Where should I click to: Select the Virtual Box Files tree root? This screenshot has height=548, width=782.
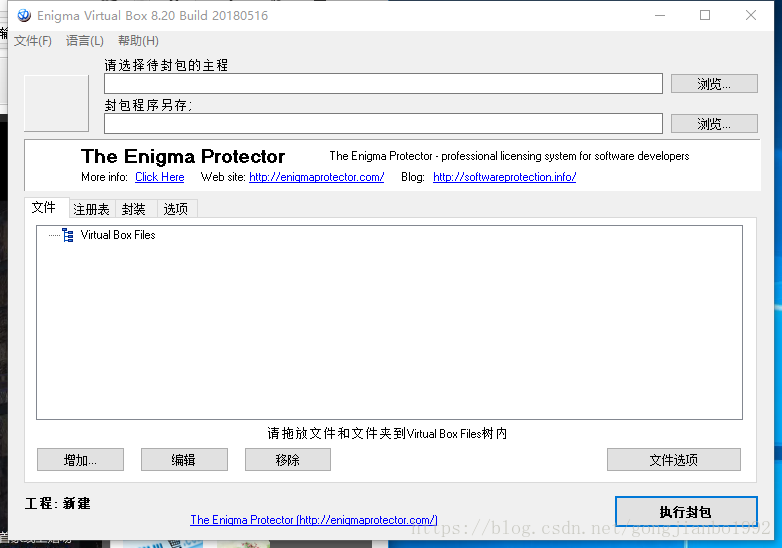click(x=118, y=235)
